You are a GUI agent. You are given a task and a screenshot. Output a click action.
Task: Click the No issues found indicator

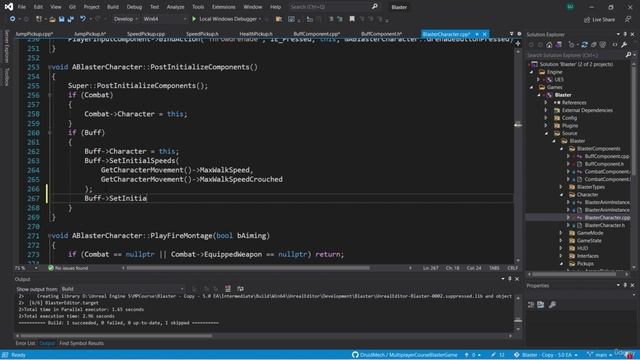[68, 268]
